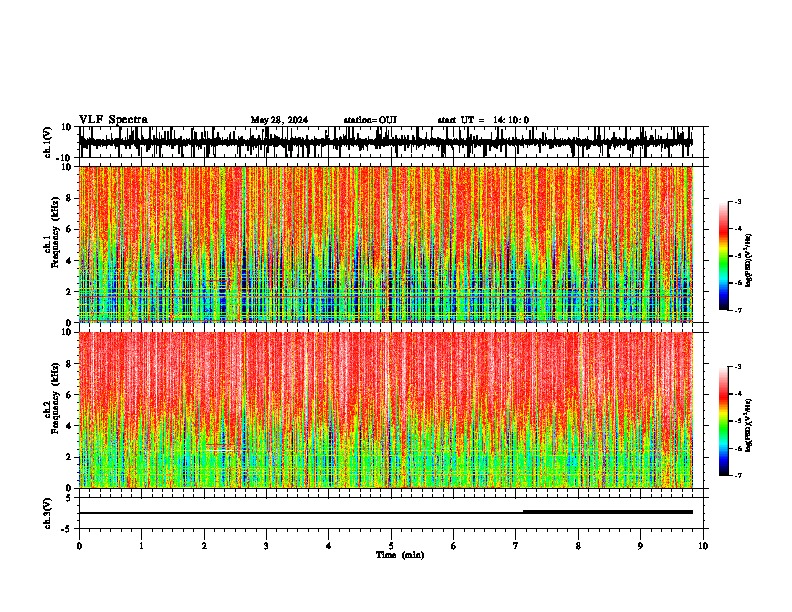
Task: Click time axis tick label "5"
Action: pos(391,546)
